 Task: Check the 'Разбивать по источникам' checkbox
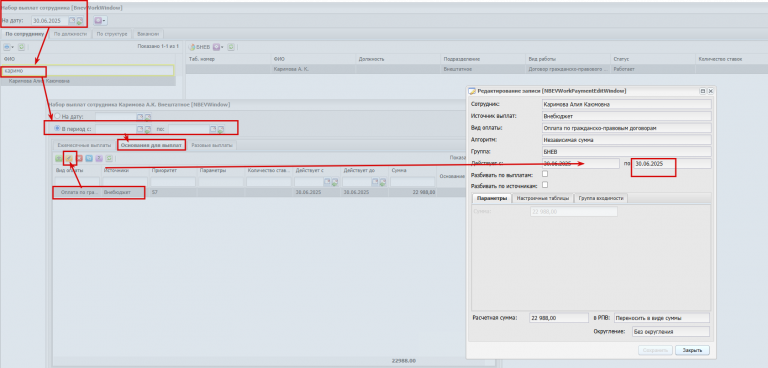tap(545, 185)
